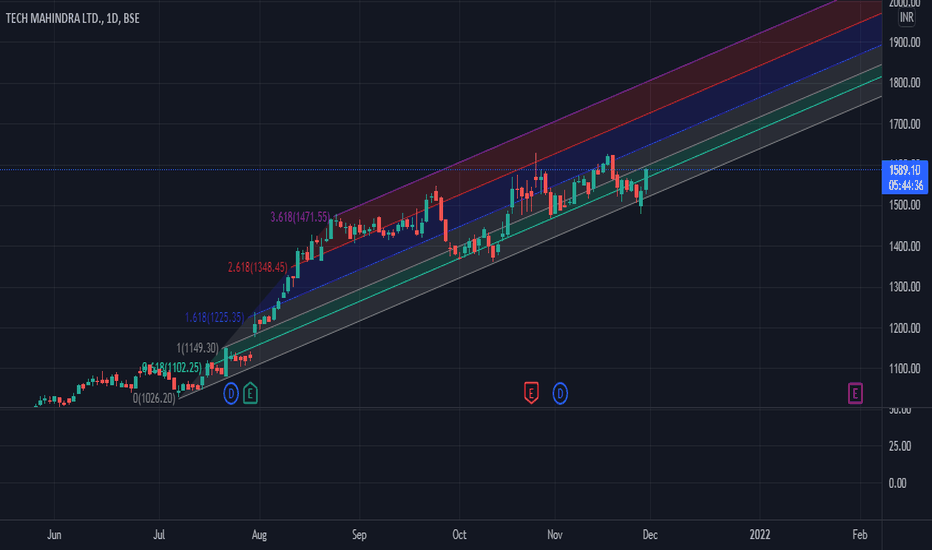The image size is (932, 550).
Task: Click price axis value 1900.00
Action: point(905,42)
